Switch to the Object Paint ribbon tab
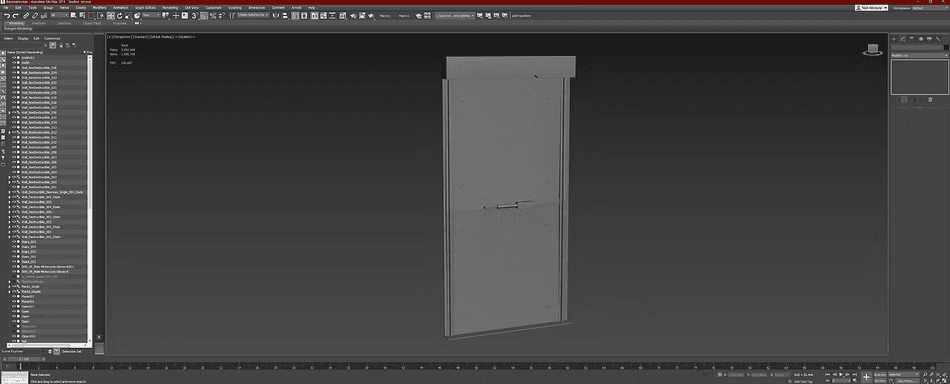This screenshot has height=384, width=950. (92, 23)
